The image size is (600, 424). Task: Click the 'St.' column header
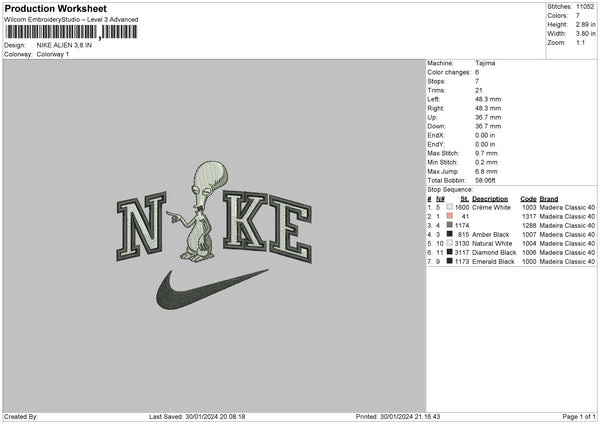465,199
